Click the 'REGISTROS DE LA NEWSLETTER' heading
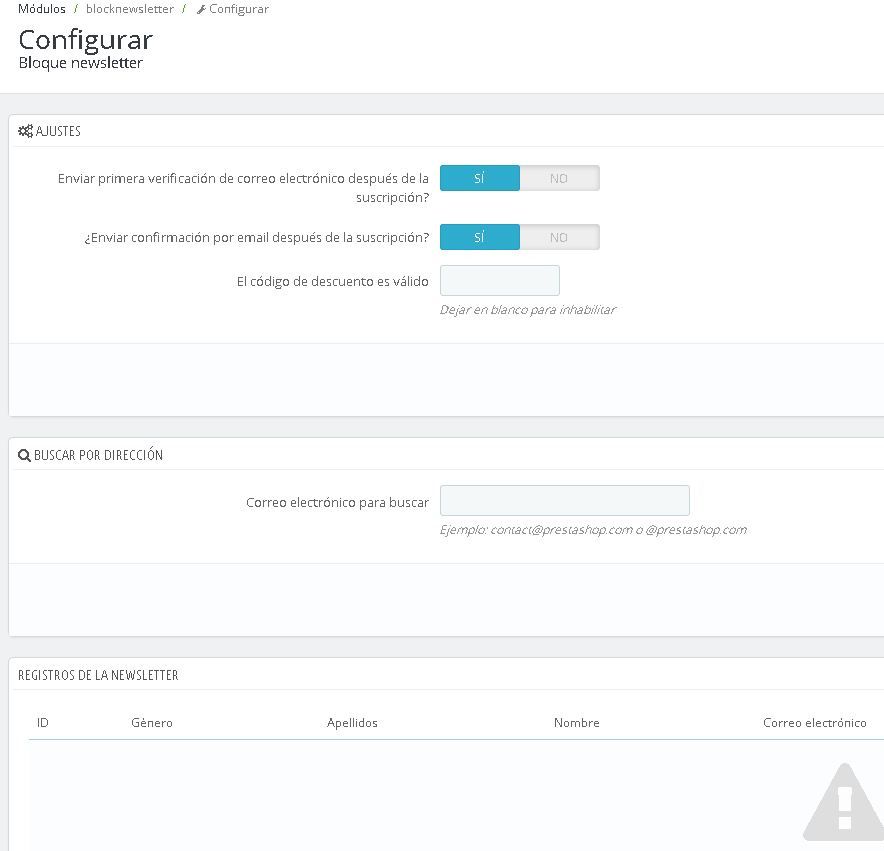Viewport: 884px width, 851px height. coord(98,675)
